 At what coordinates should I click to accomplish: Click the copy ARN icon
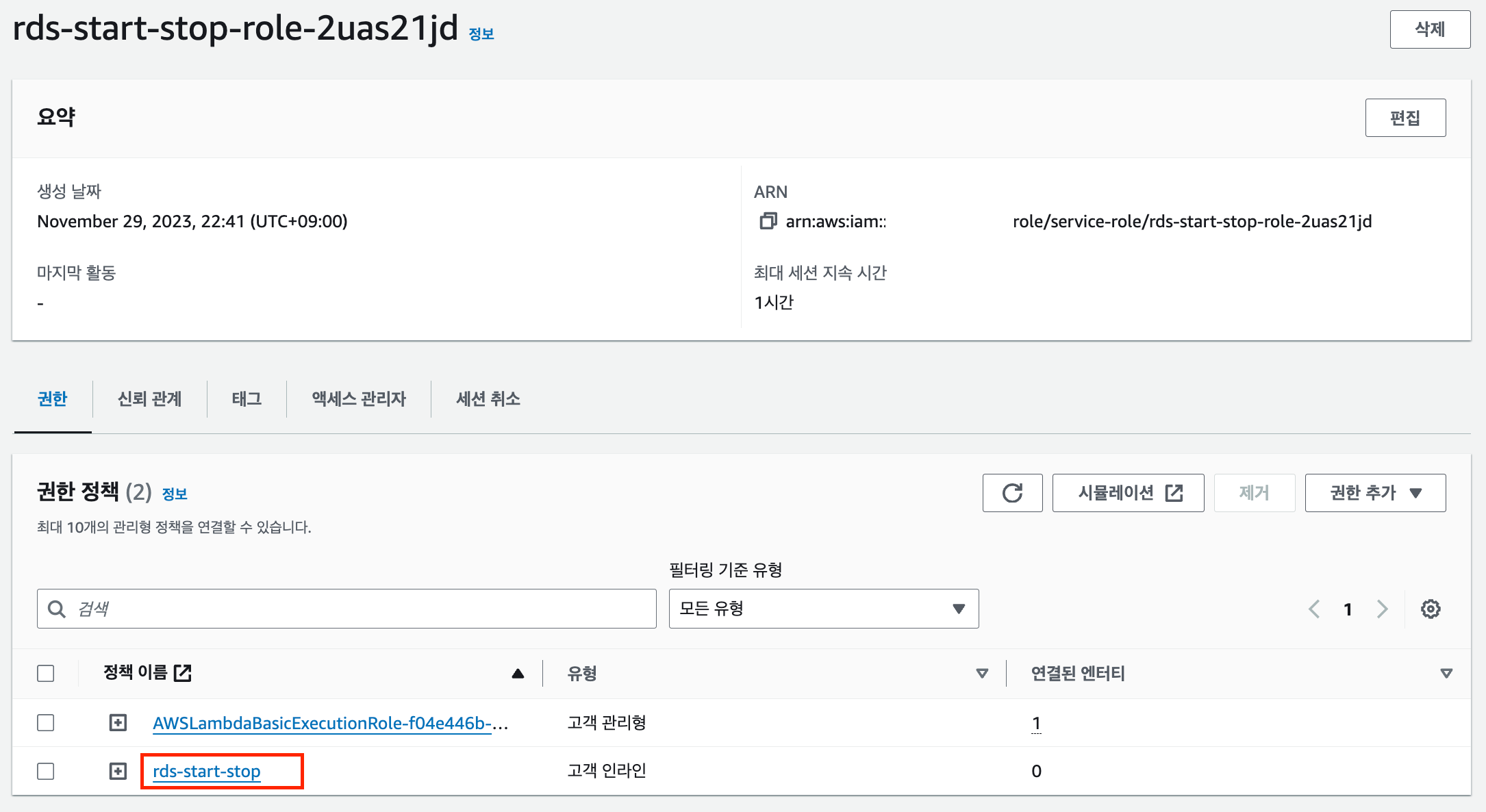click(x=768, y=221)
